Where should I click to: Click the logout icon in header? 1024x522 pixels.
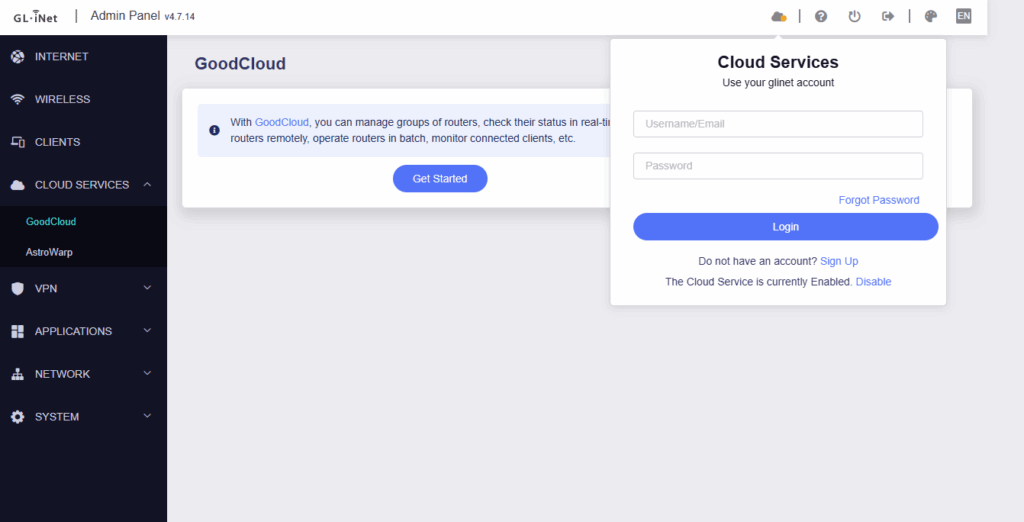pyautogui.click(x=888, y=16)
